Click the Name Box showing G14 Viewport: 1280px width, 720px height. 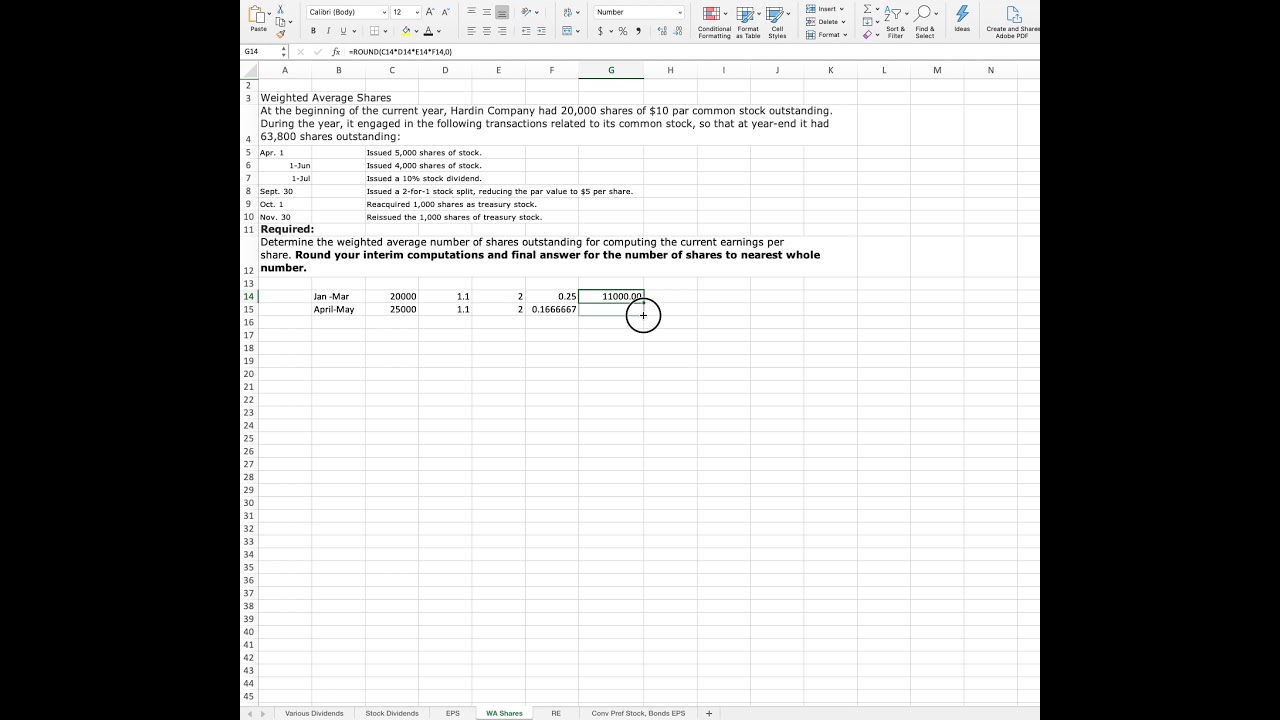click(x=262, y=51)
